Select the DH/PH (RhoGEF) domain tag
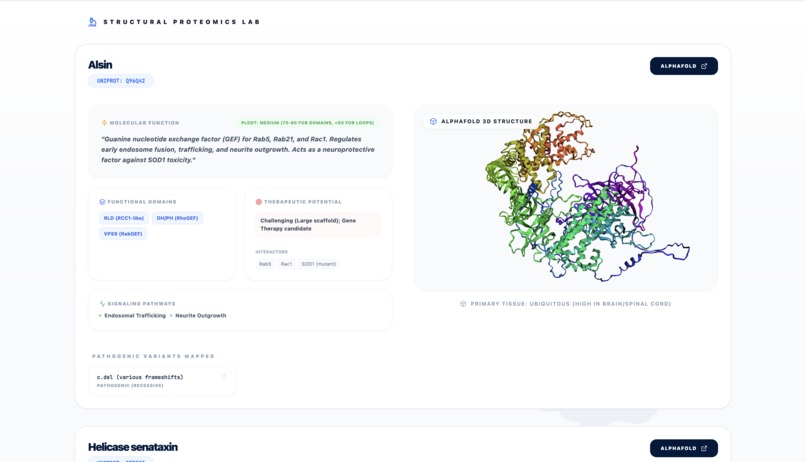Screen dimensions: 806x462 coord(177,218)
